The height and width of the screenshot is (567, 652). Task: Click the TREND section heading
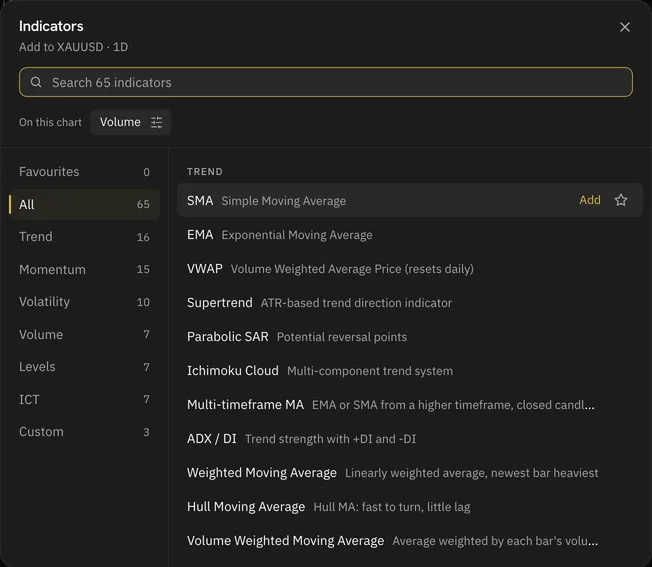pyautogui.click(x=205, y=172)
